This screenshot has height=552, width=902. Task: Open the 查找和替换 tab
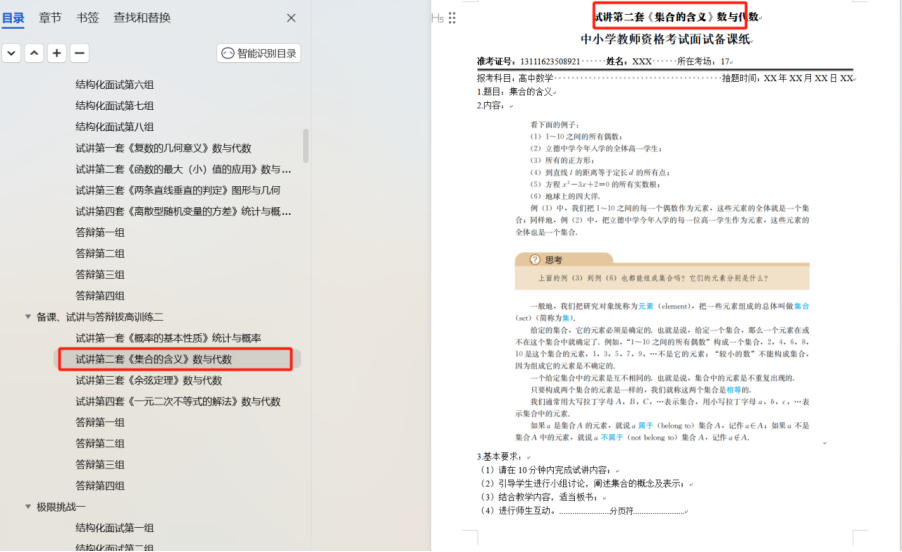coord(142,18)
